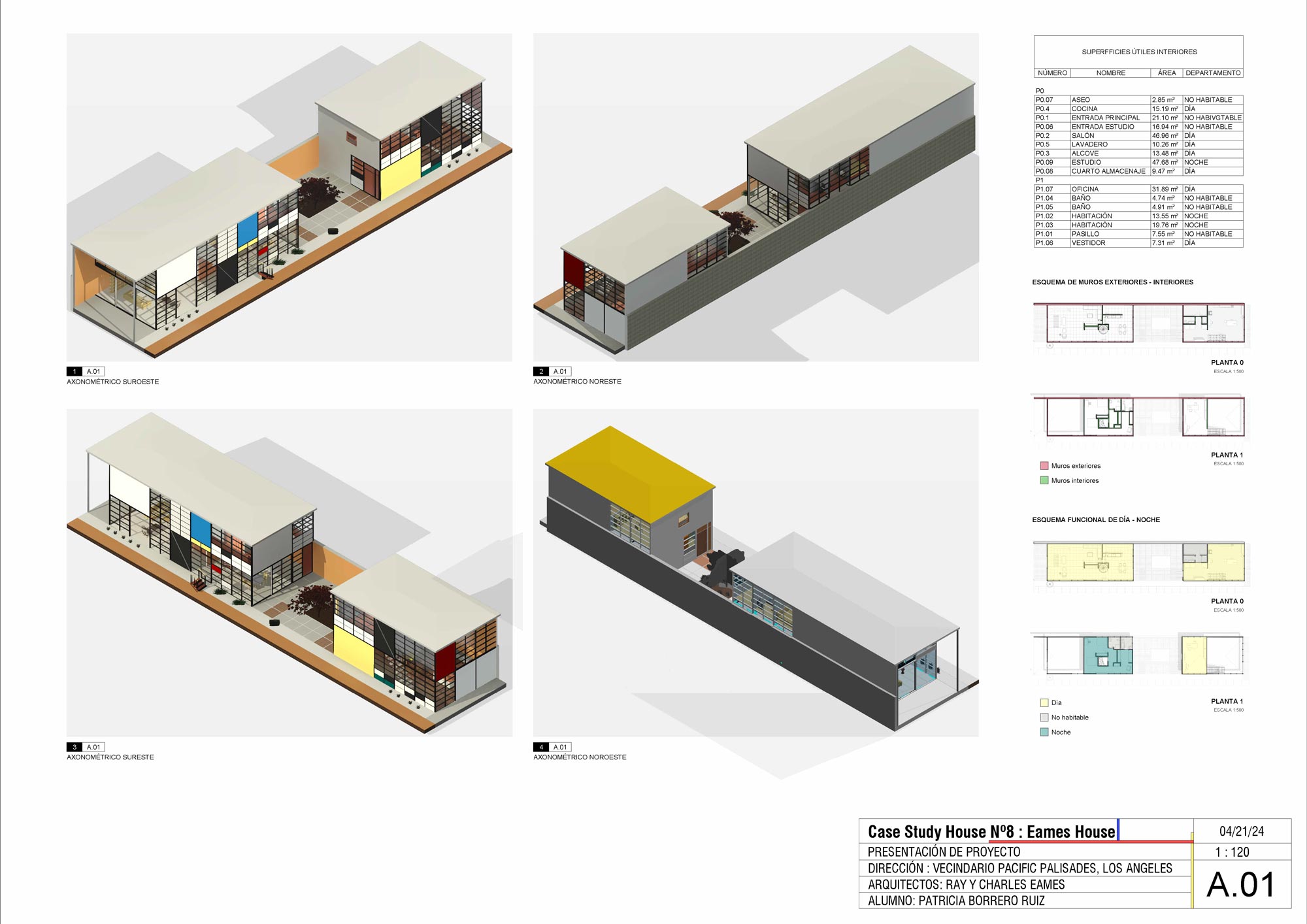Viewport: 1307px width, 924px height.
Task: Click the 'Case Study House Nº8 : Eames House' title
Action: click(991, 832)
